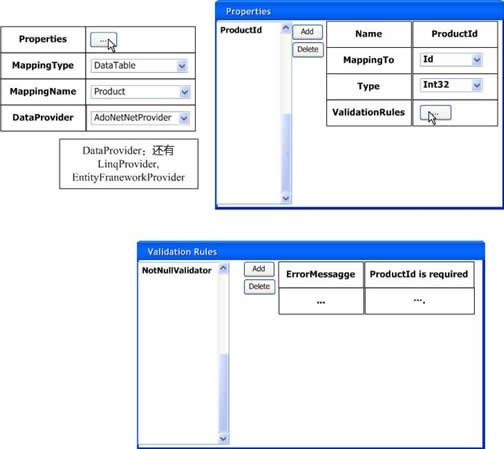This screenshot has width=504, height=449.
Task: Select ProductId in the Properties list
Action: 241,30
